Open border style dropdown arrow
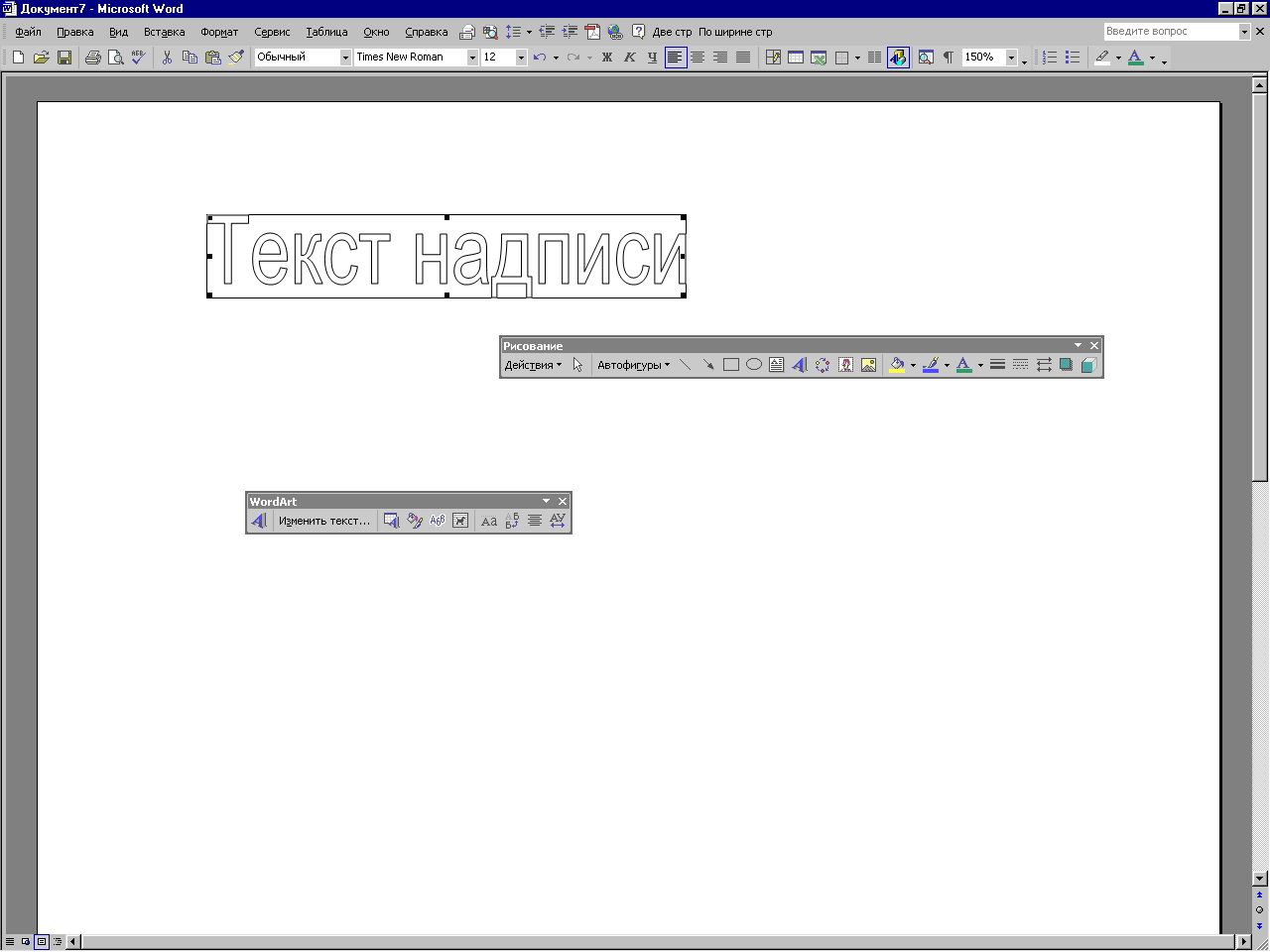This screenshot has width=1270, height=952. 857,58
